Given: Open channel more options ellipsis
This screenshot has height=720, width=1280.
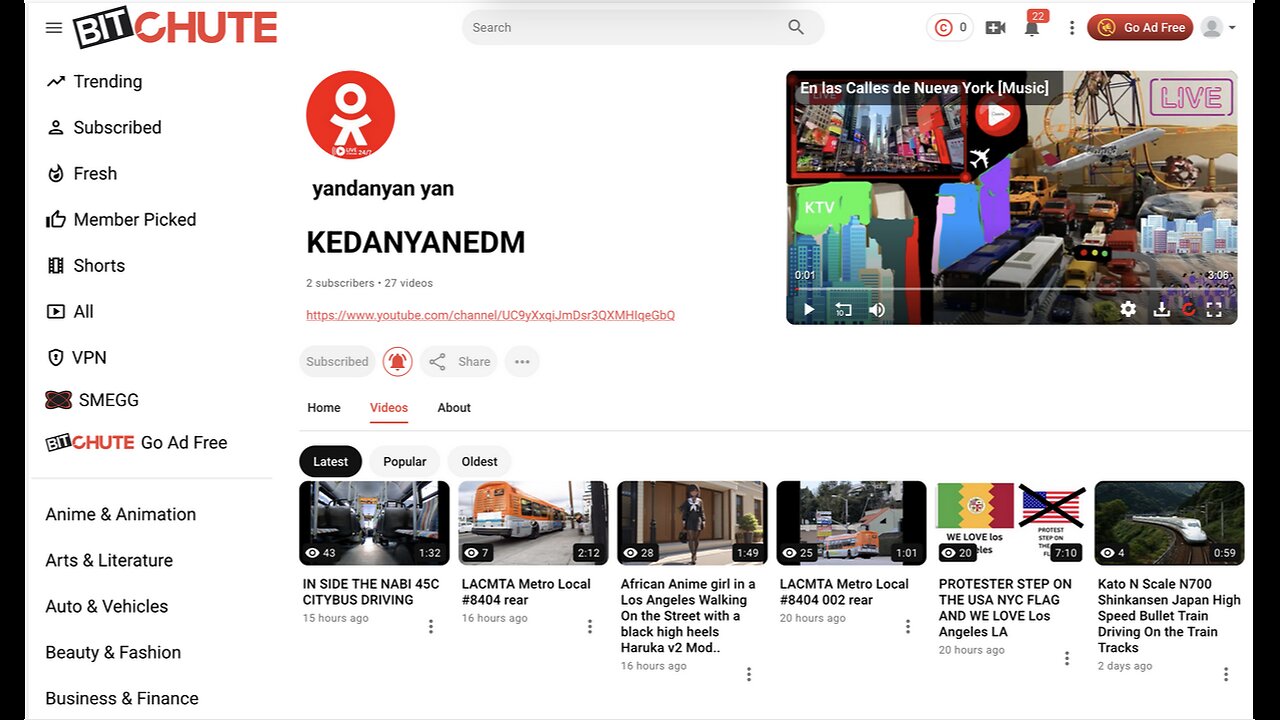Looking at the screenshot, I should pos(522,362).
